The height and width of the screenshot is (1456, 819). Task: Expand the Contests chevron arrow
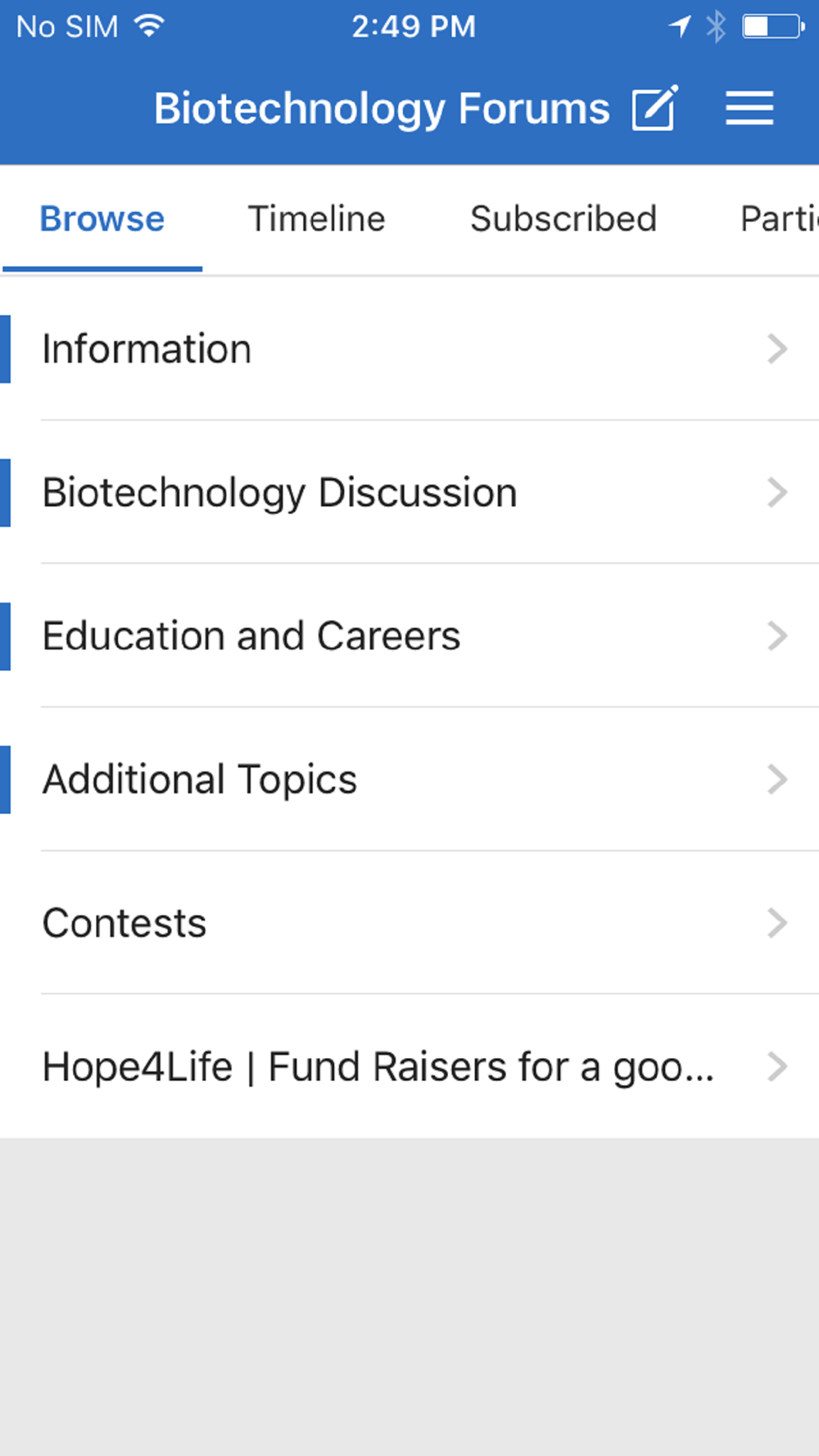coord(777,923)
